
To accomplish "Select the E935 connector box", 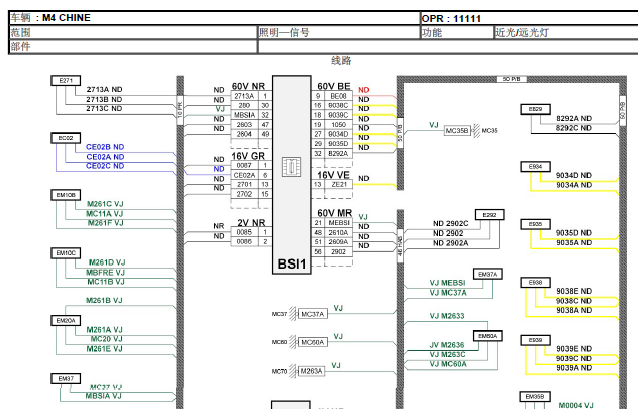I will pos(535,224).
